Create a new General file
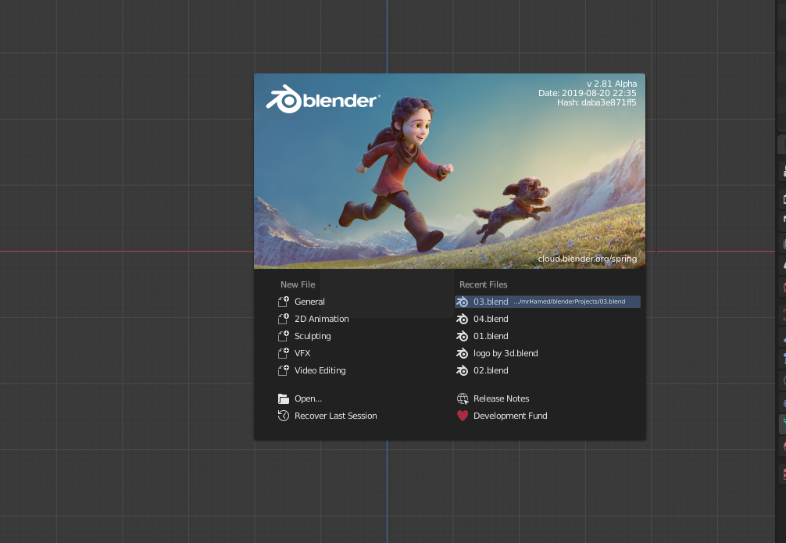This screenshot has height=543, width=786. pos(301,302)
